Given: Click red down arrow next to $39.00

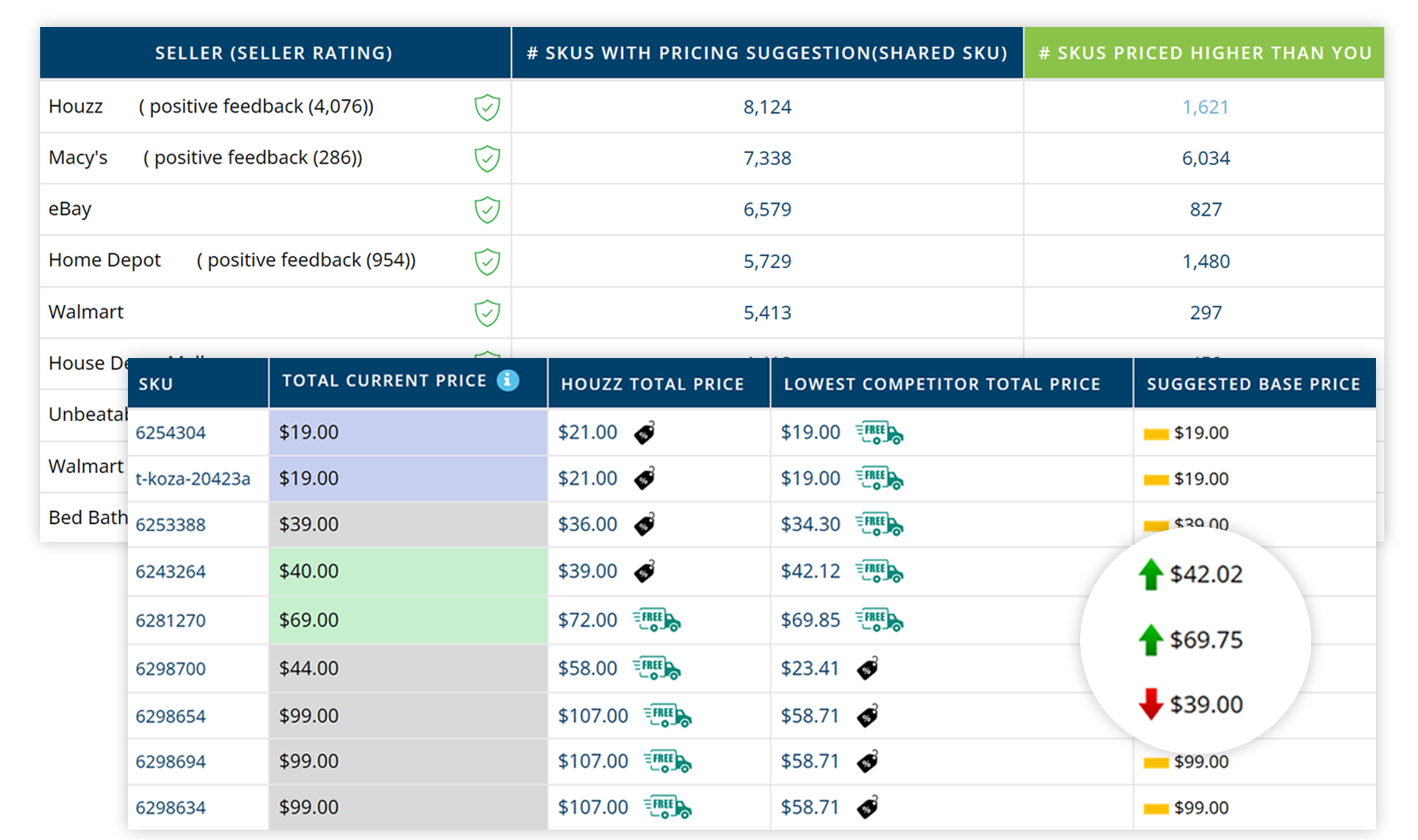Looking at the screenshot, I should click(1150, 703).
